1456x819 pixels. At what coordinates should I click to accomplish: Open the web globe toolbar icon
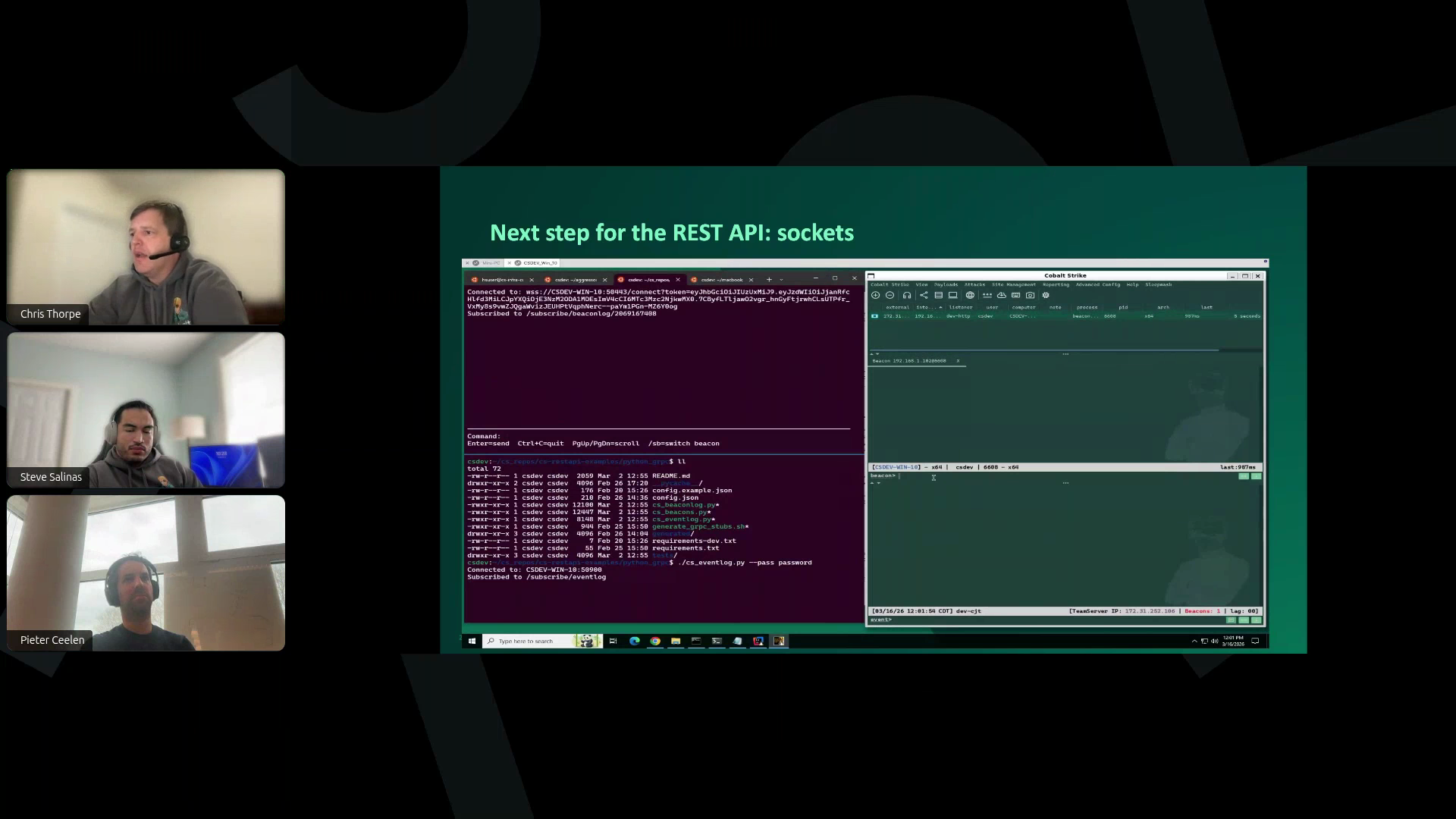969,295
